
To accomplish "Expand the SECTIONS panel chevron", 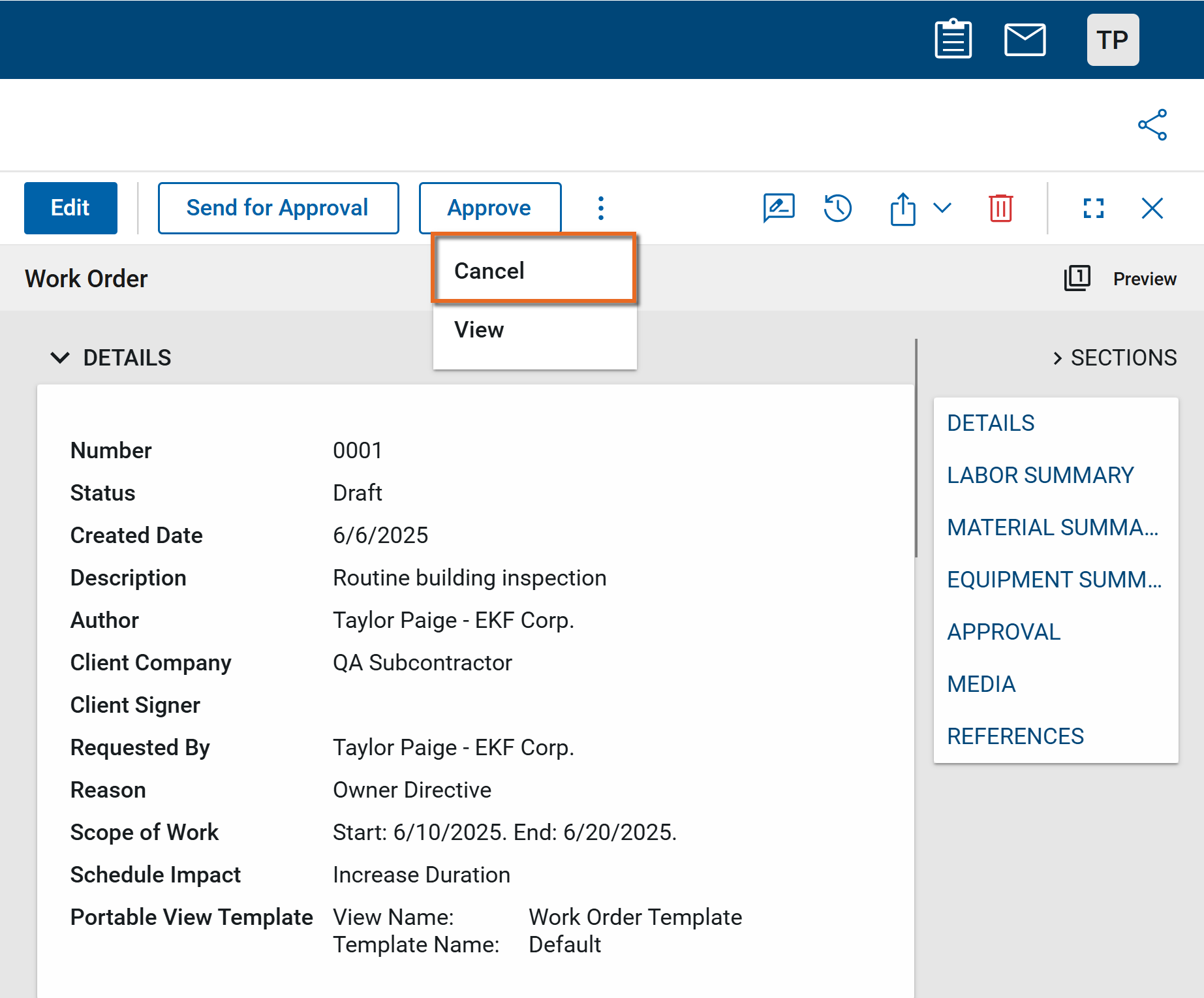I will pyautogui.click(x=1057, y=358).
